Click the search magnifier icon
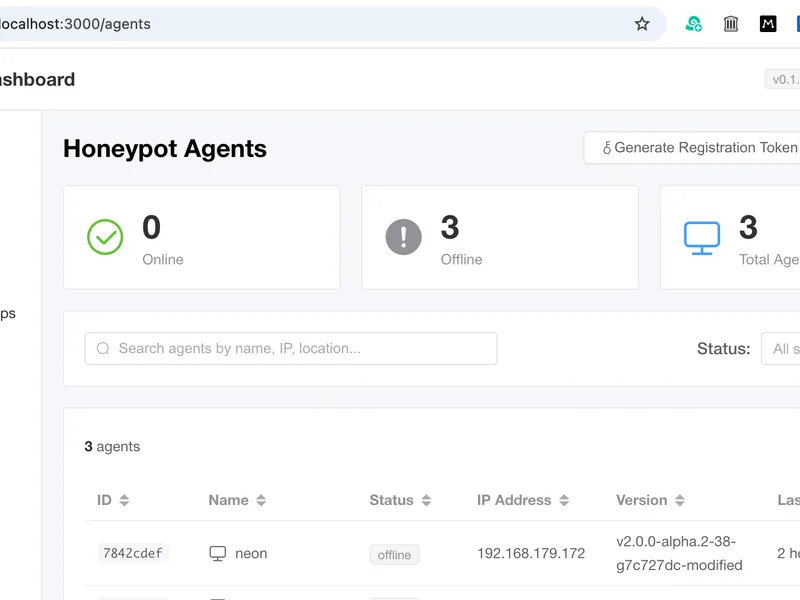Screen dimensions: 800x600 [x=103, y=348]
